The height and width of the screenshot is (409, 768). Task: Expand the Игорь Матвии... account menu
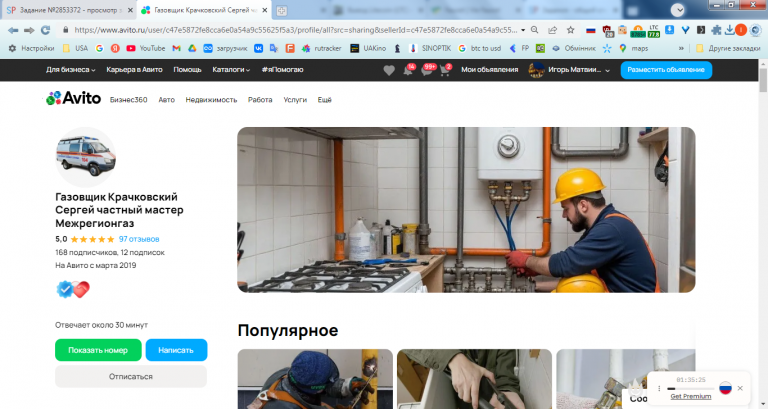[x=569, y=70]
